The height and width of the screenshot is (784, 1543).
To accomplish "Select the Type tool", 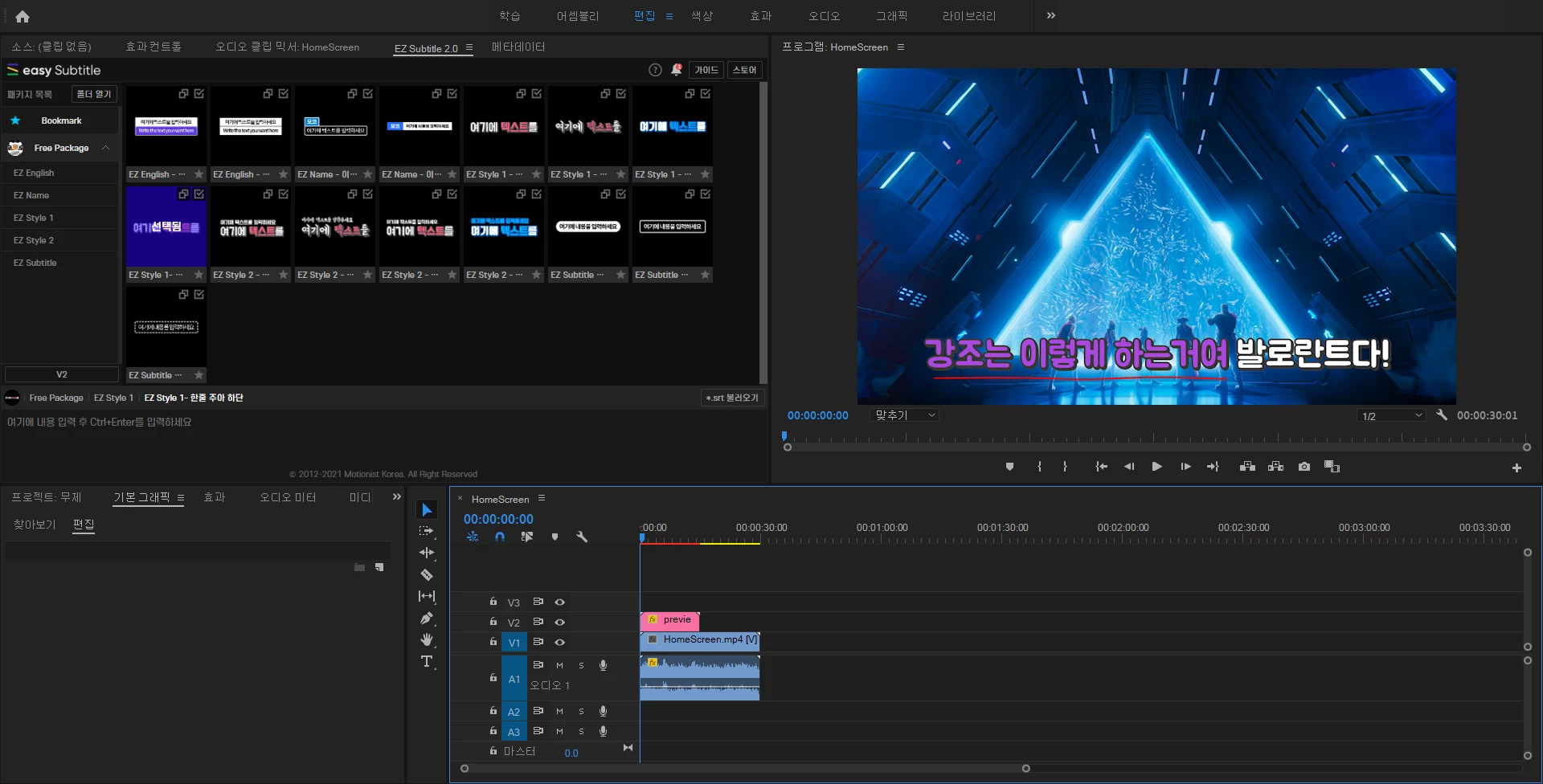I will pos(427,661).
